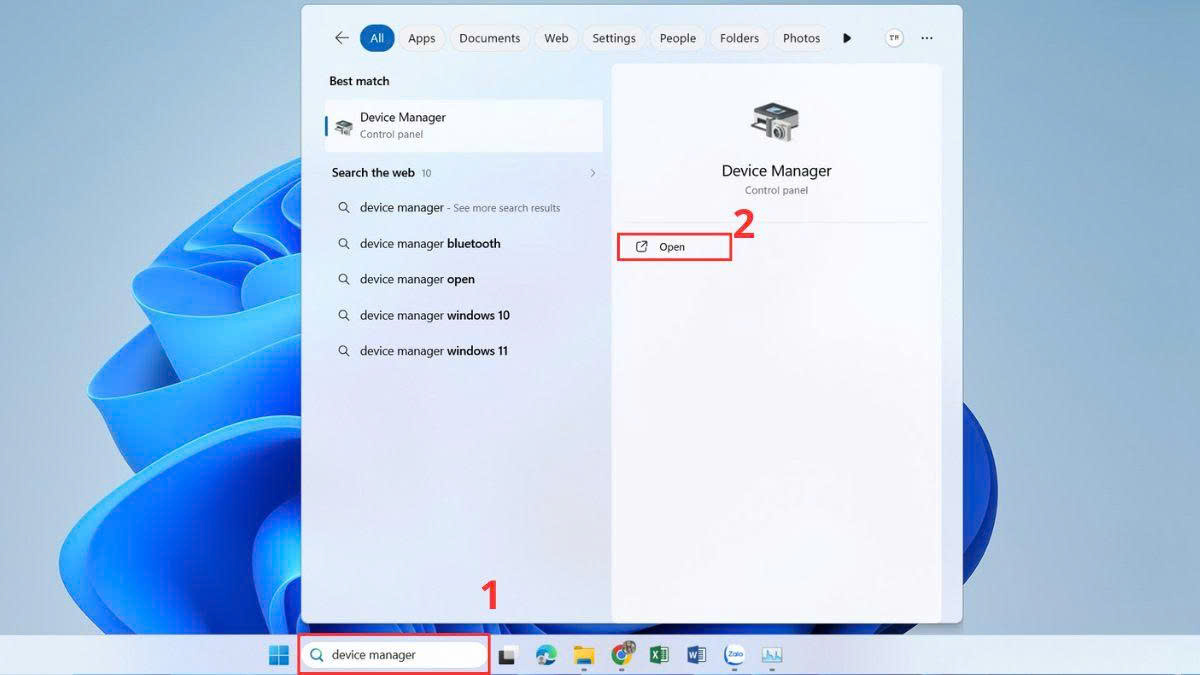This screenshot has width=1200, height=675.
Task: Click the taskbar search box with 'device manager'
Action: click(x=395, y=655)
